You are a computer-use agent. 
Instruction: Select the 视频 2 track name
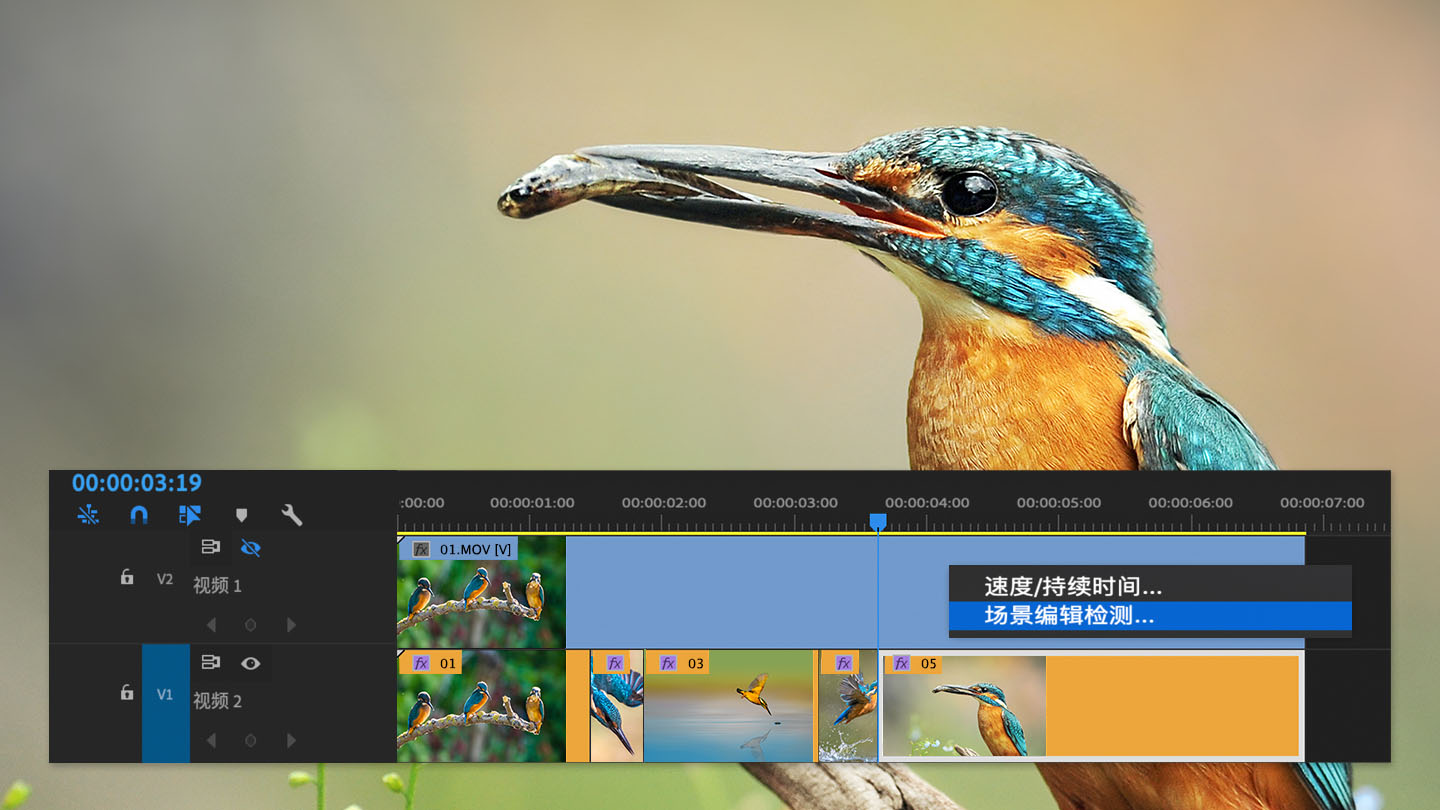[217, 701]
